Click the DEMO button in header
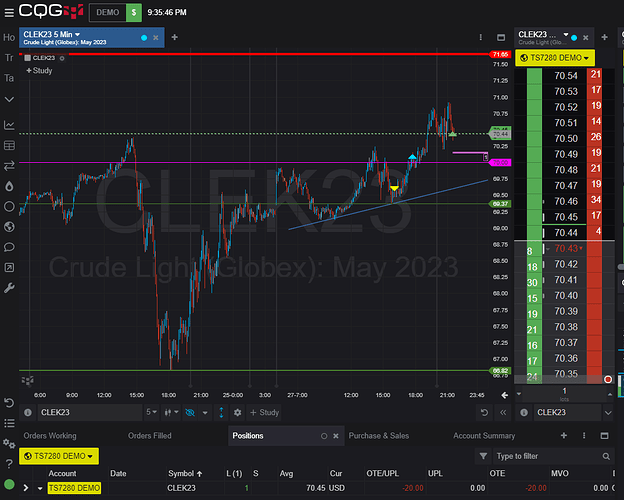This screenshot has height=500, width=624. coord(107,13)
